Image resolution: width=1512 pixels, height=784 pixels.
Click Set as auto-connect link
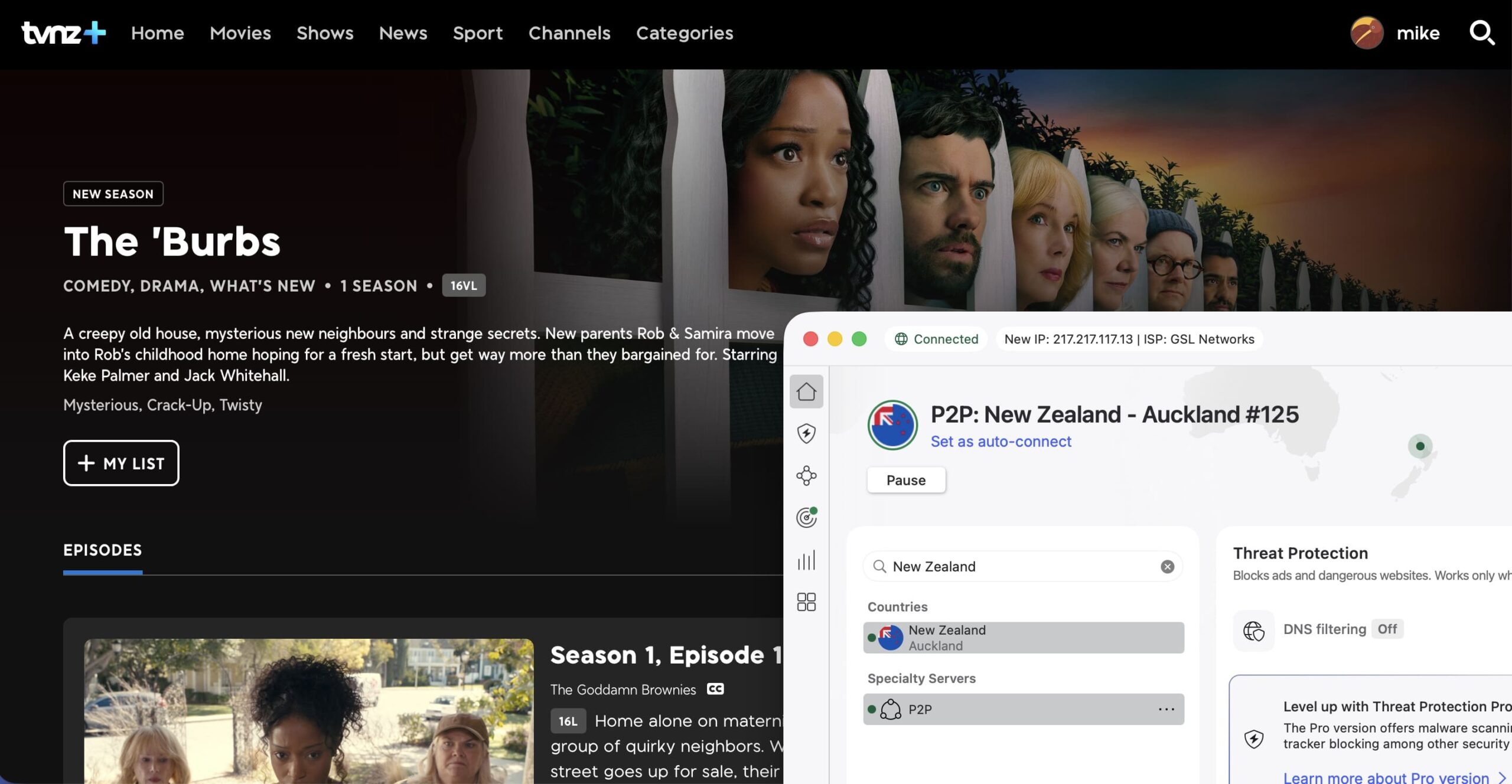(1001, 442)
